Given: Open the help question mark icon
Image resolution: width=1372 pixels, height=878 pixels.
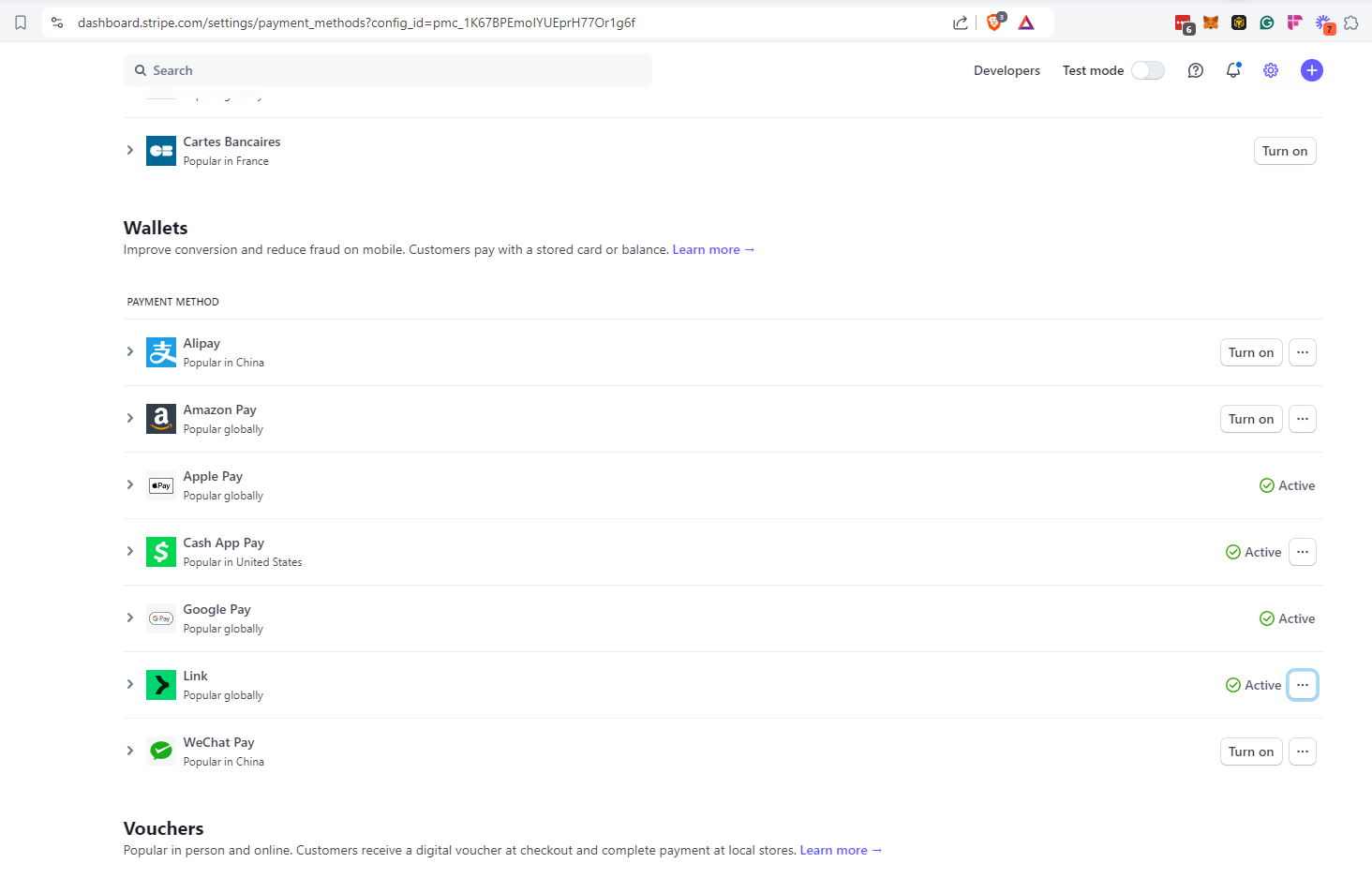Looking at the screenshot, I should (1196, 70).
